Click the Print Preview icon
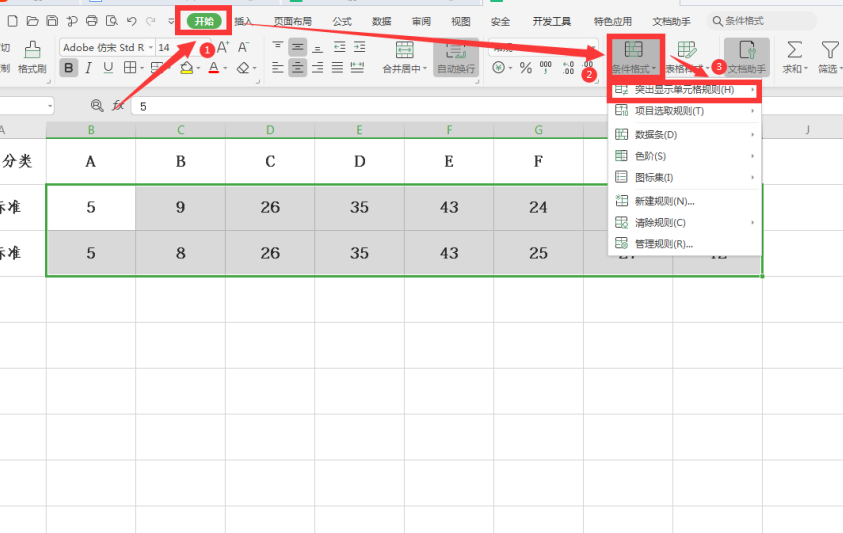This screenshot has width=843, height=533. pos(112,21)
